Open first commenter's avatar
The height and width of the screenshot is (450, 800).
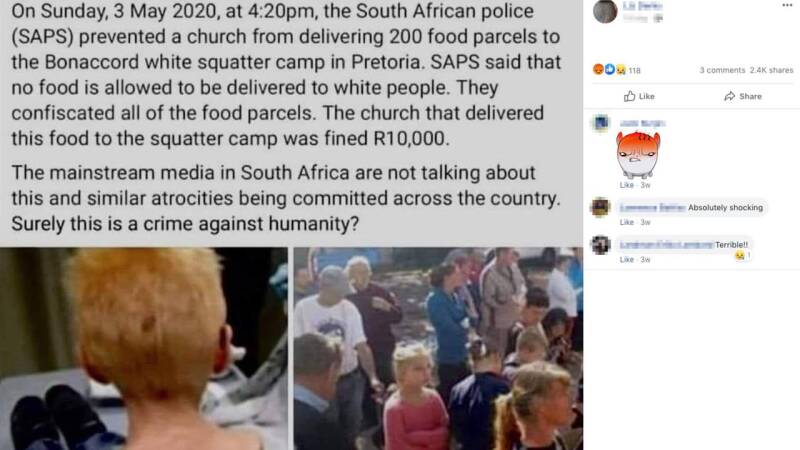pyautogui.click(x=601, y=123)
